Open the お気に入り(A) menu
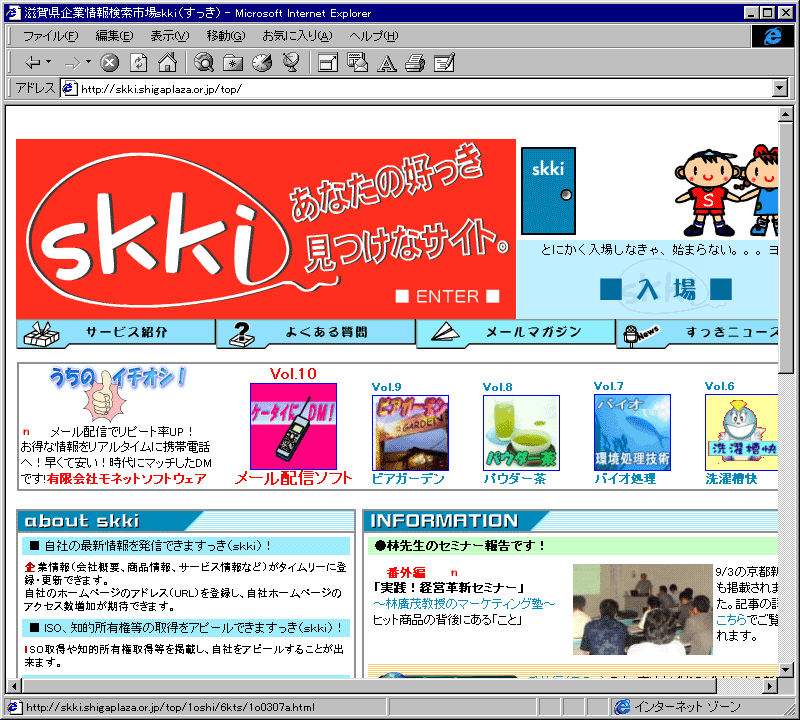This screenshot has width=800, height=720. tap(297, 36)
